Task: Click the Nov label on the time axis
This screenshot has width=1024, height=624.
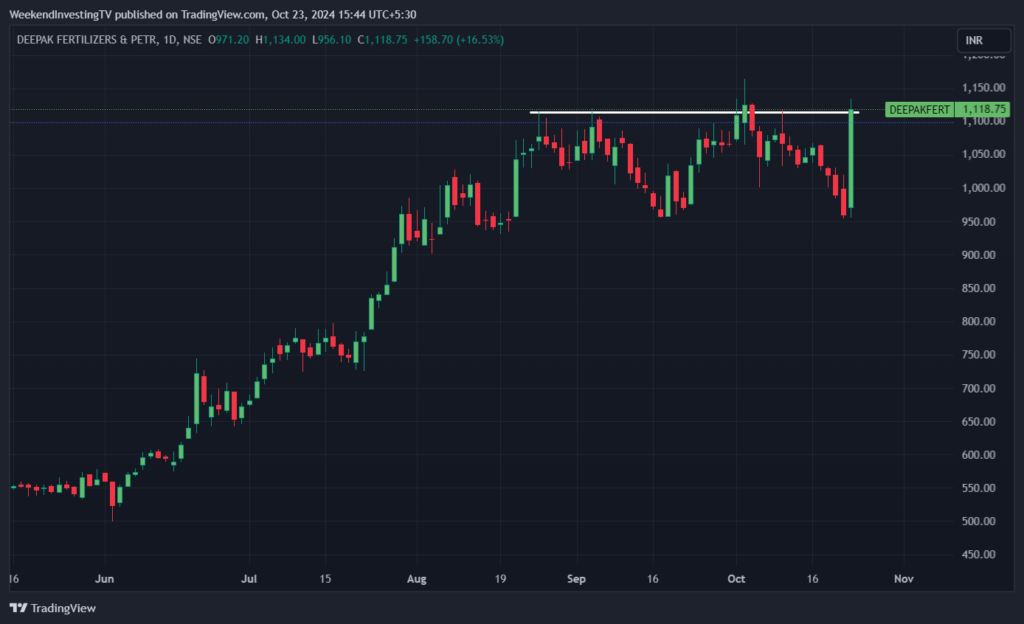Action: point(904,579)
